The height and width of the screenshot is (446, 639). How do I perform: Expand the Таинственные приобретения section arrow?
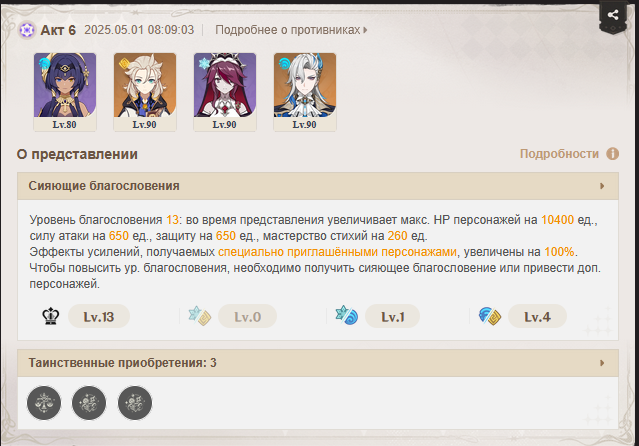pos(602,363)
